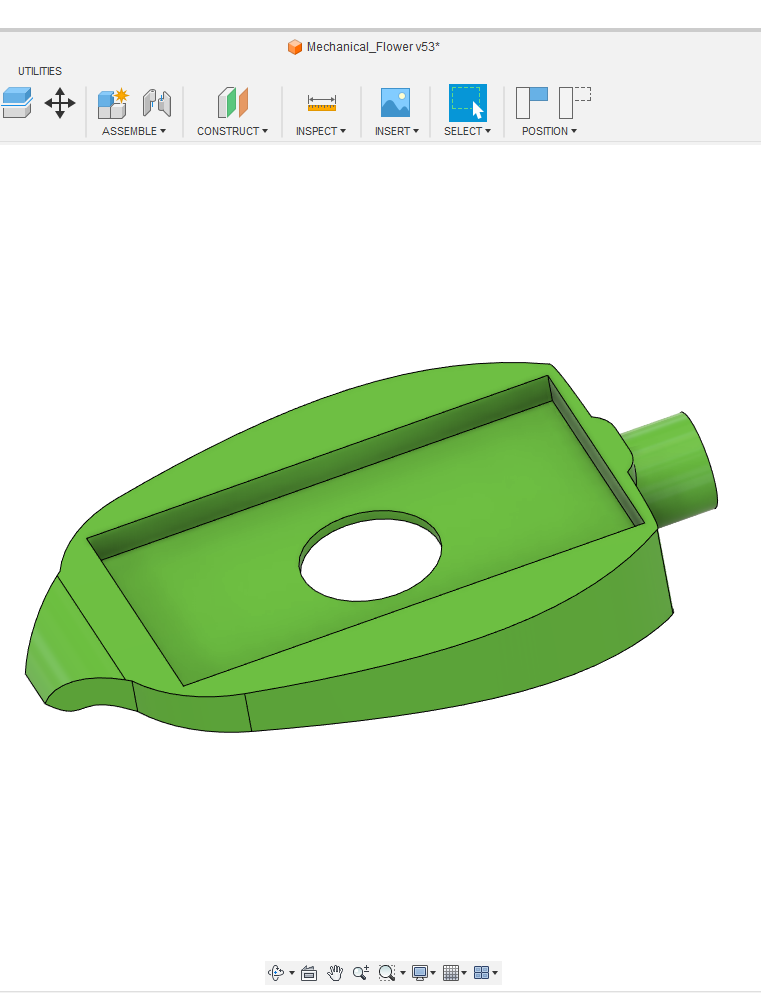Viewport: 761px width, 993px height.
Task: Click the Offset Plane construct icon
Action: 232,103
